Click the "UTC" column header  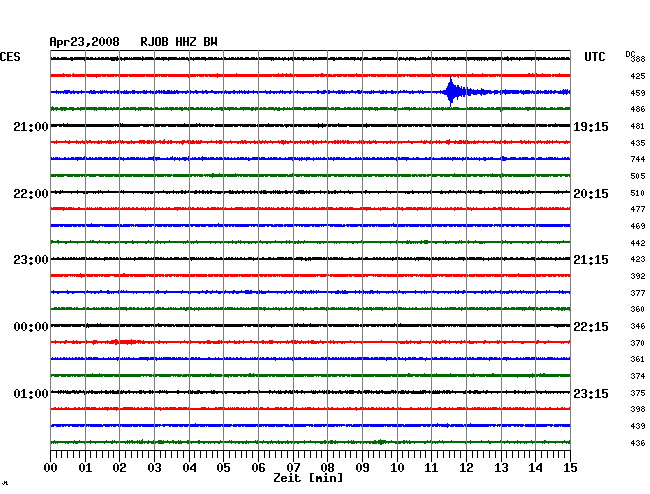(x=594, y=57)
